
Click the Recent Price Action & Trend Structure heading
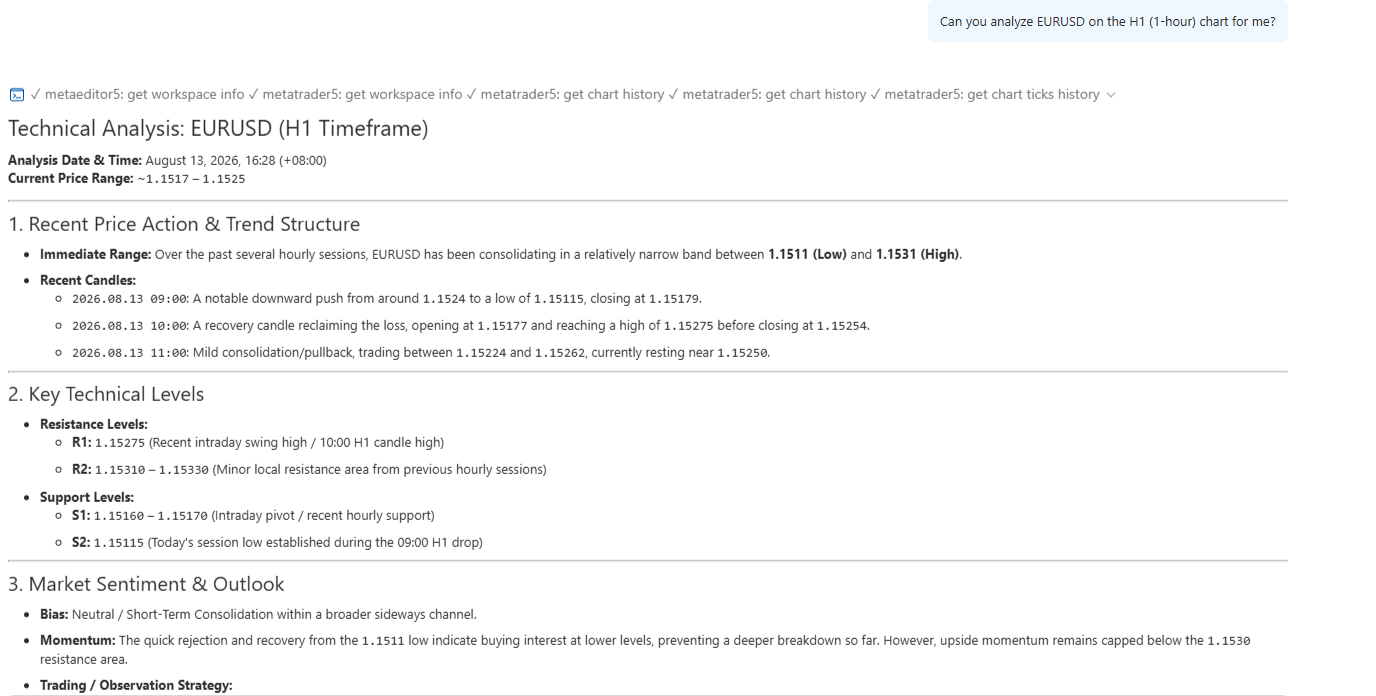coord(184,224)
